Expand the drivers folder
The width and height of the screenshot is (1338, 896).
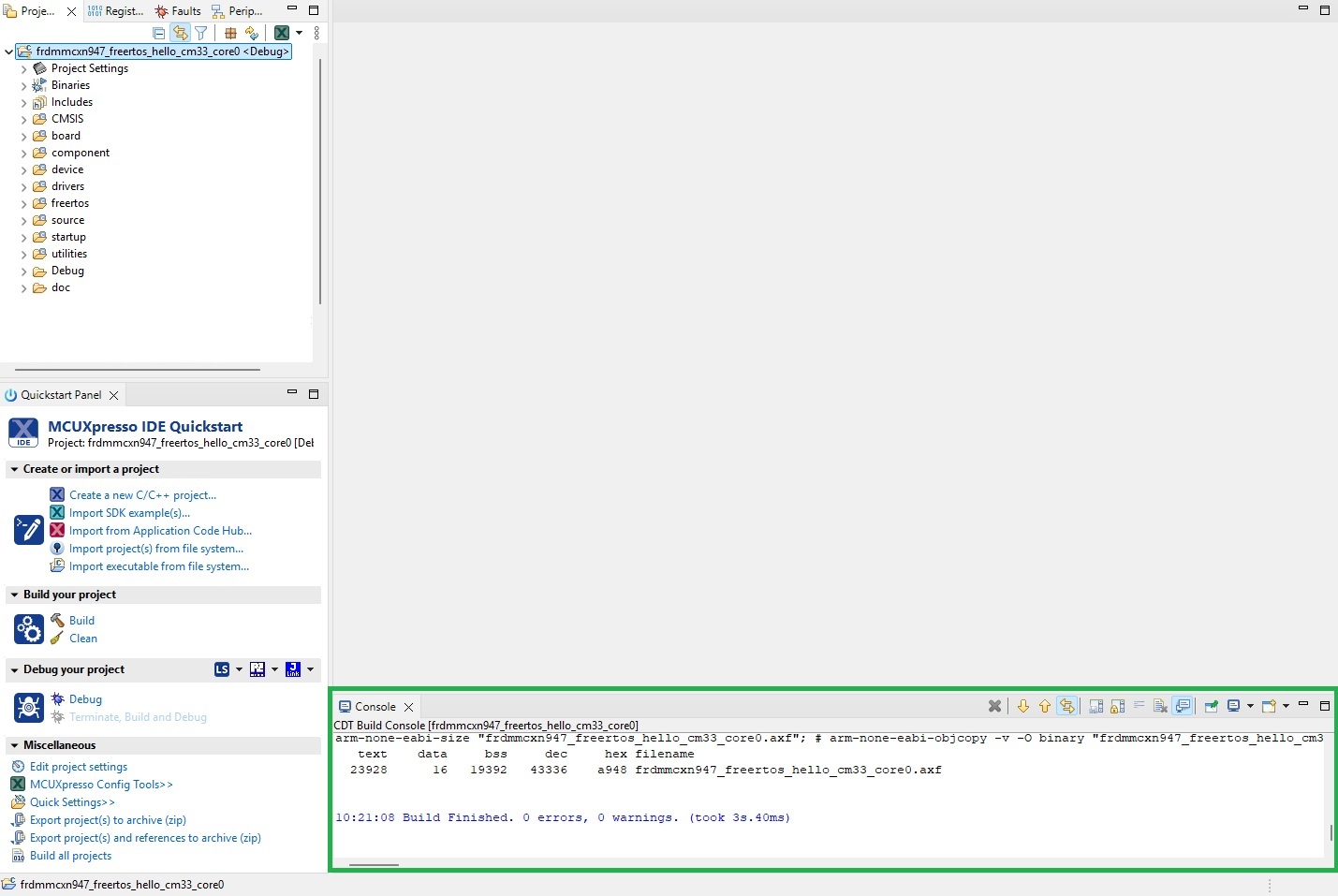pos(23,186)
